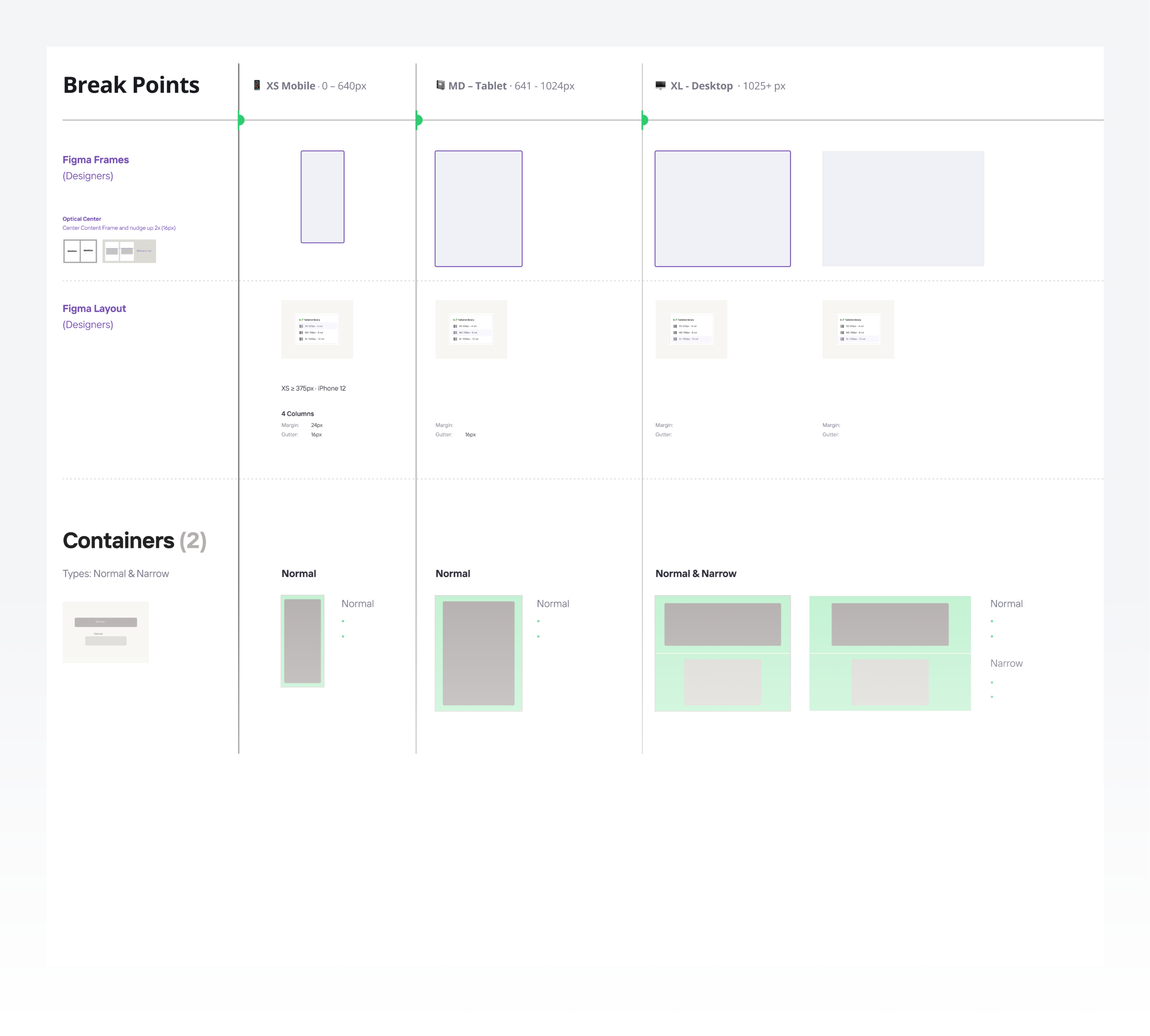Click the green breakpoint marker under XS Mobile
The width and height of the screenshot is (1150, 1036).
pos(241,120)
